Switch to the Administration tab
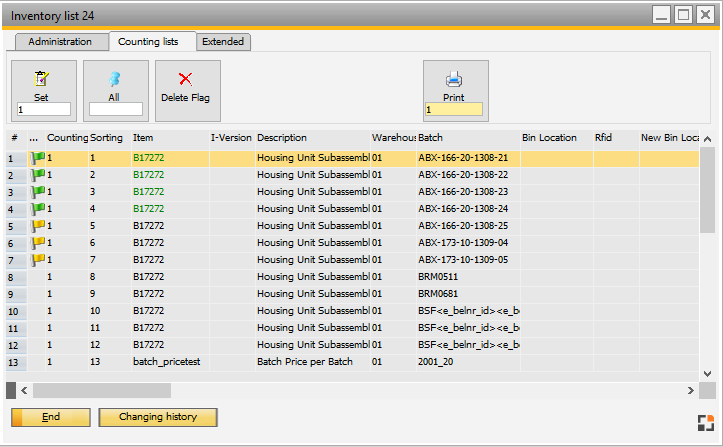The image size is (723, 447). [x=60, y=42]
